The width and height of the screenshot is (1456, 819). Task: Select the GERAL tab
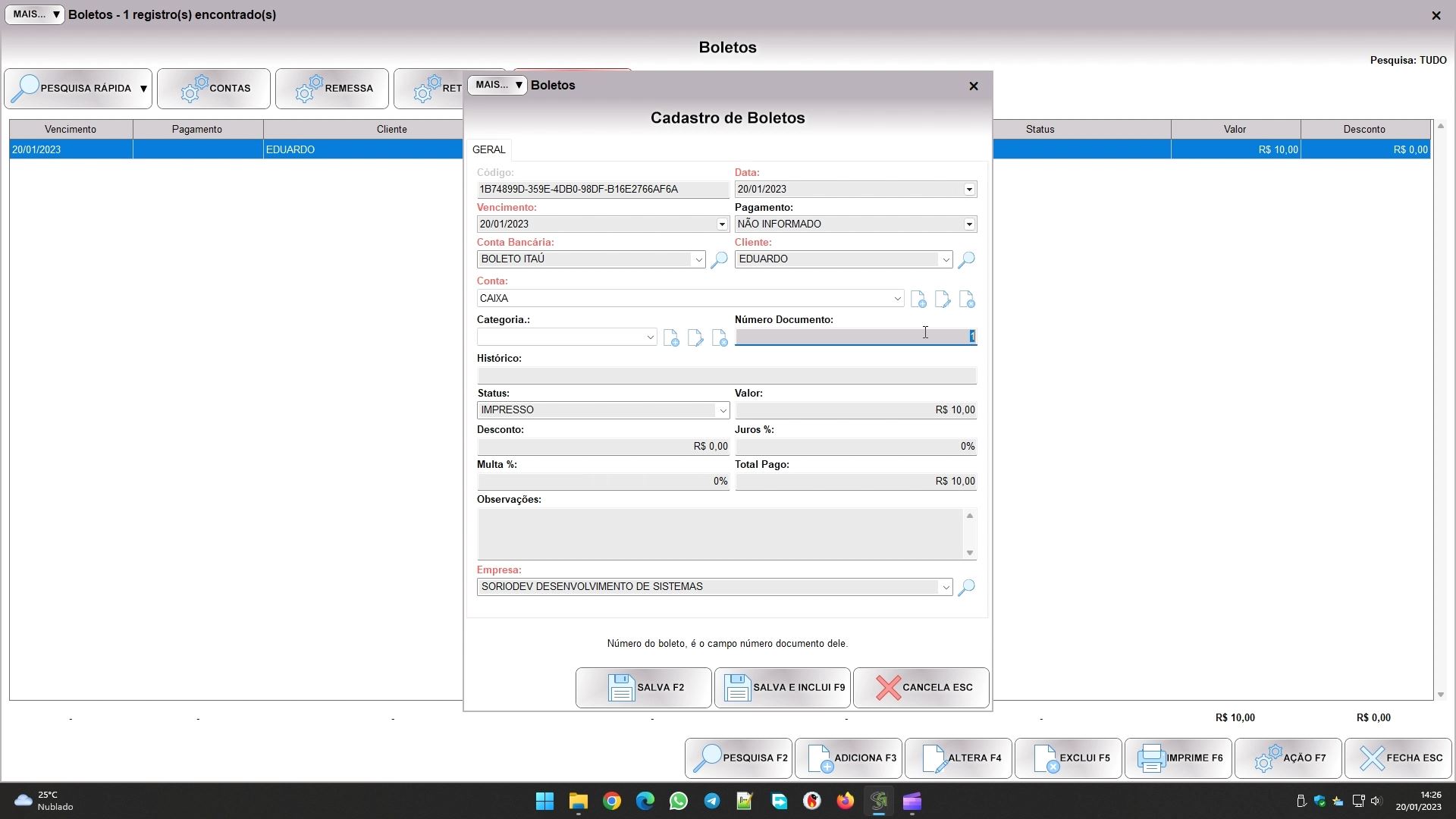pyautogui.click(x=488, y=149)
